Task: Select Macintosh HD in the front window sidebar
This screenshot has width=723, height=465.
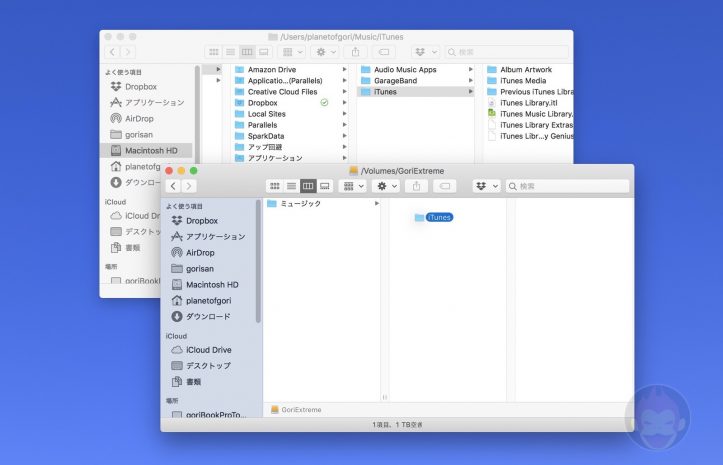Action: [x=211, y=285]
